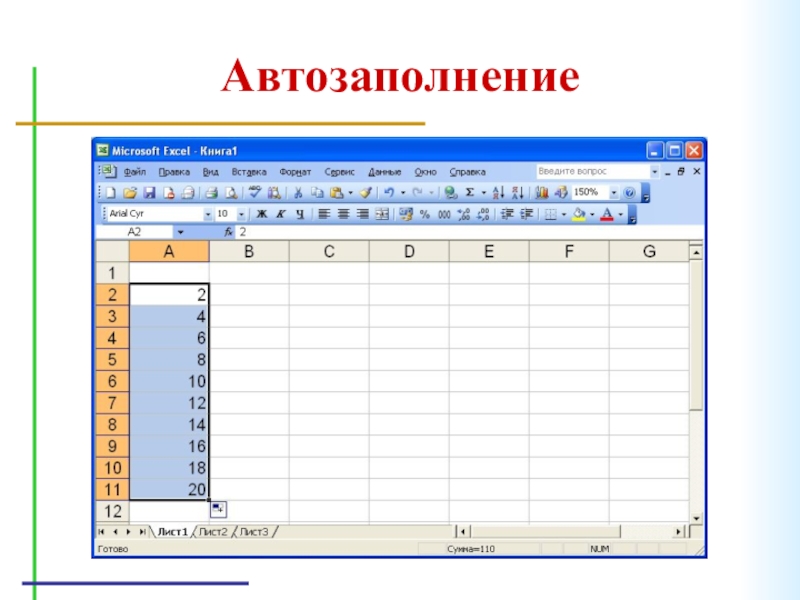The image size is (800, 600).
Task: Click the horizontal scrollbar right arrow
Action: [x=678, y=532]
